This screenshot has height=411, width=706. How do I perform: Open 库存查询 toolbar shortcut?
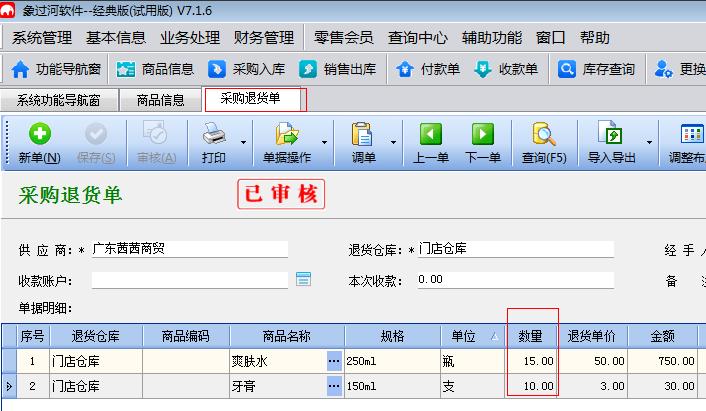point(596,69)
